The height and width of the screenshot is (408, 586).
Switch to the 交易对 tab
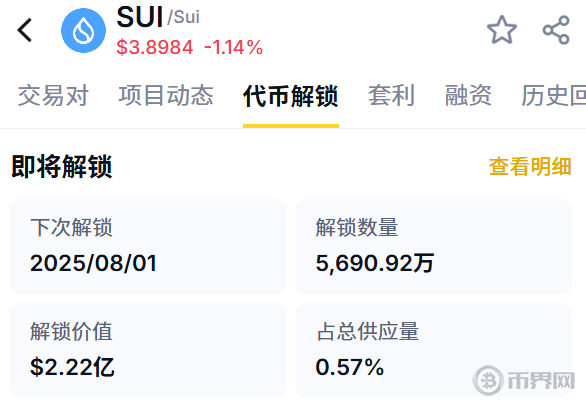coord(53,95)
